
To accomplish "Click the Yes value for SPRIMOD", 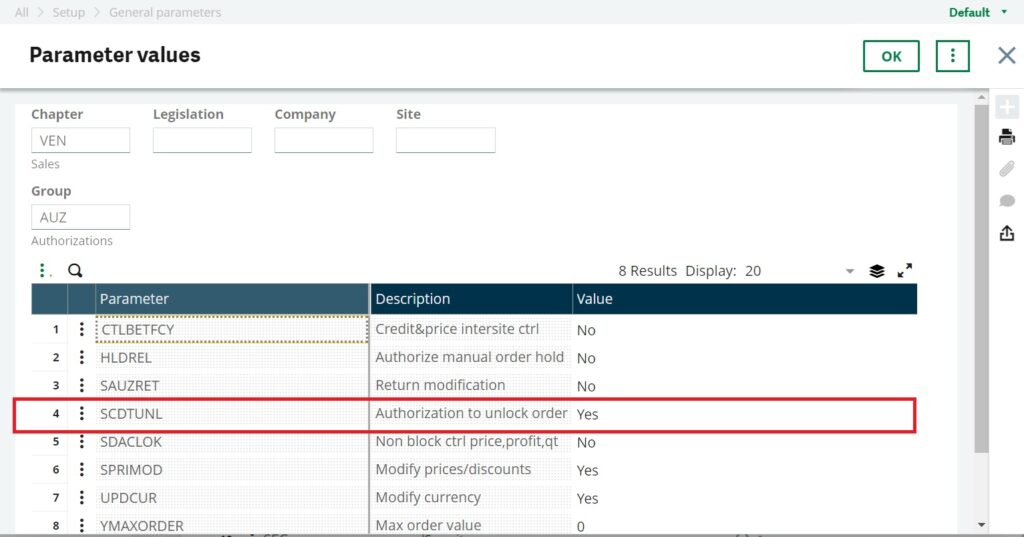I will tap(587, 470).
